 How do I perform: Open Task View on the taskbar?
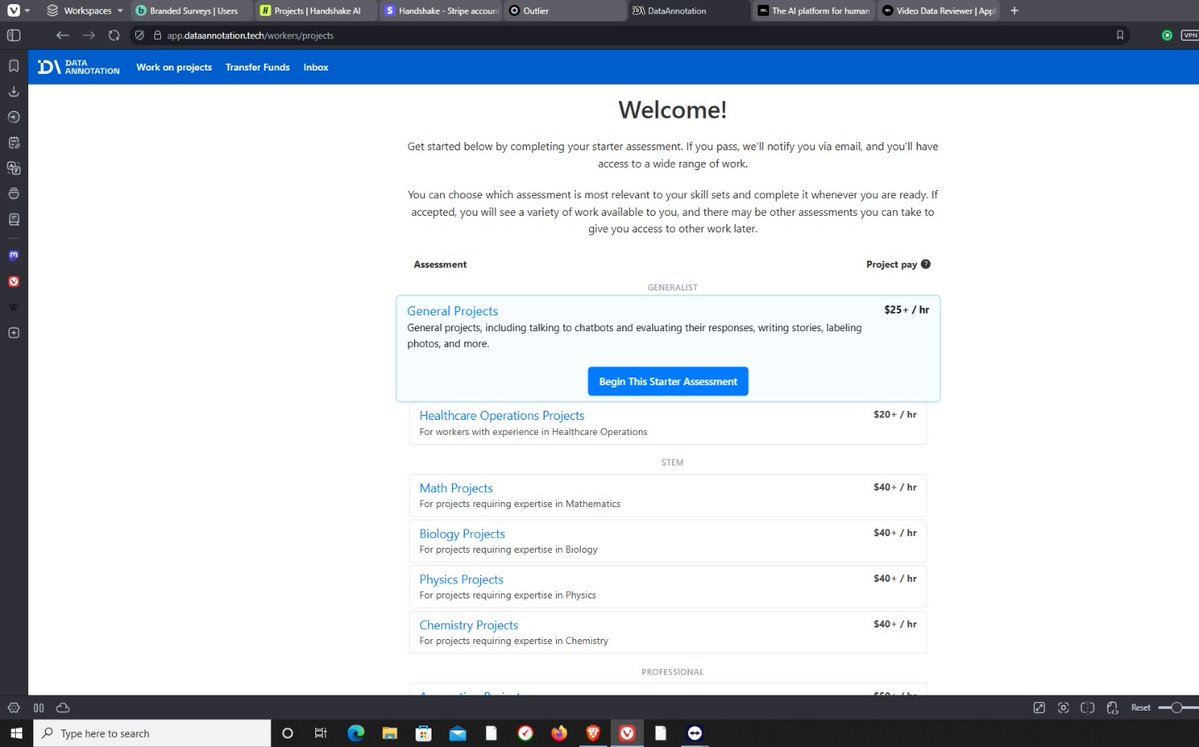point(320,733)
